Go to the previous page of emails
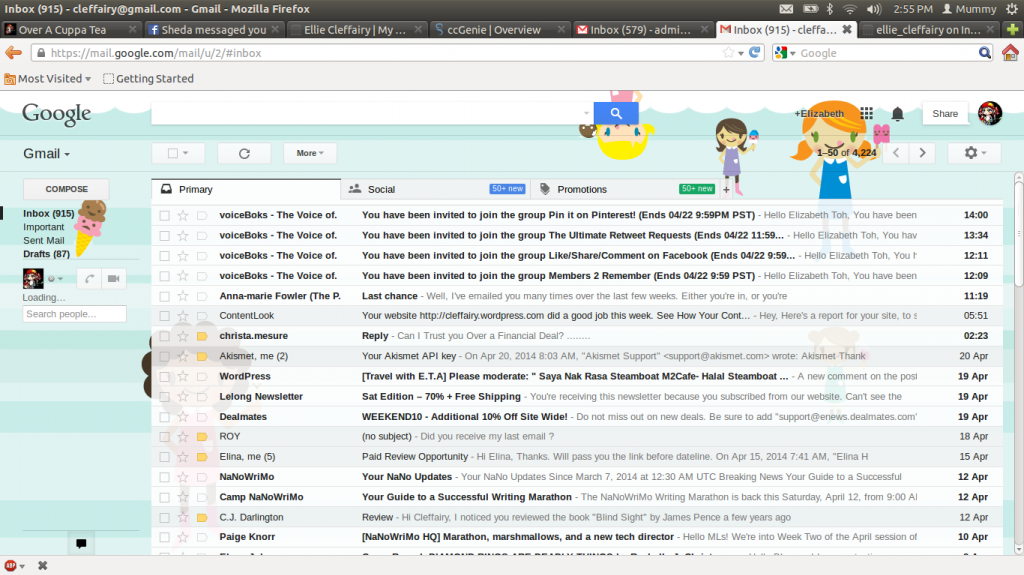Screen dimensions: 1024x575 click(x=896, y=153)
